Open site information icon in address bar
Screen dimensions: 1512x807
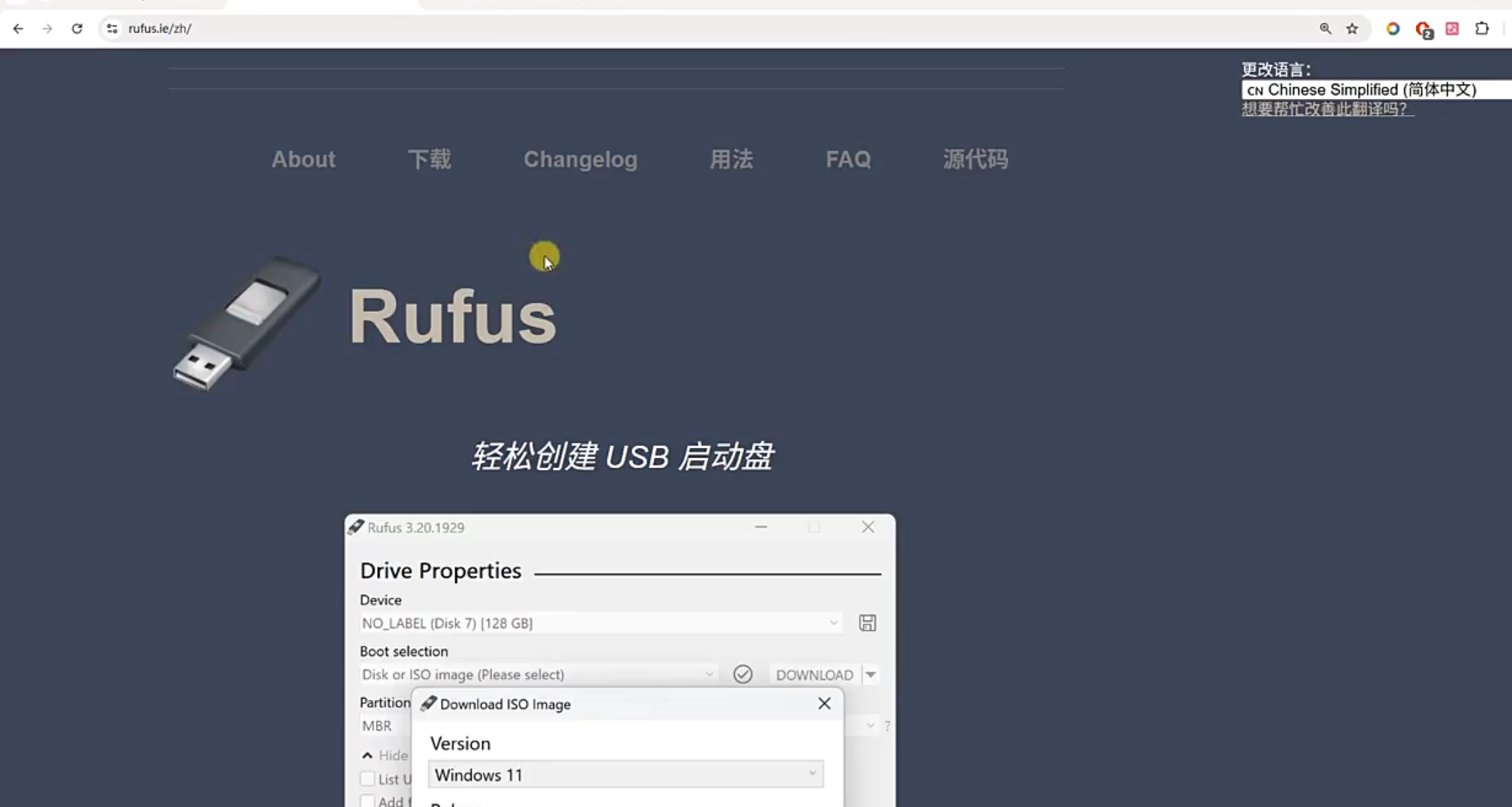click(112, 29)
